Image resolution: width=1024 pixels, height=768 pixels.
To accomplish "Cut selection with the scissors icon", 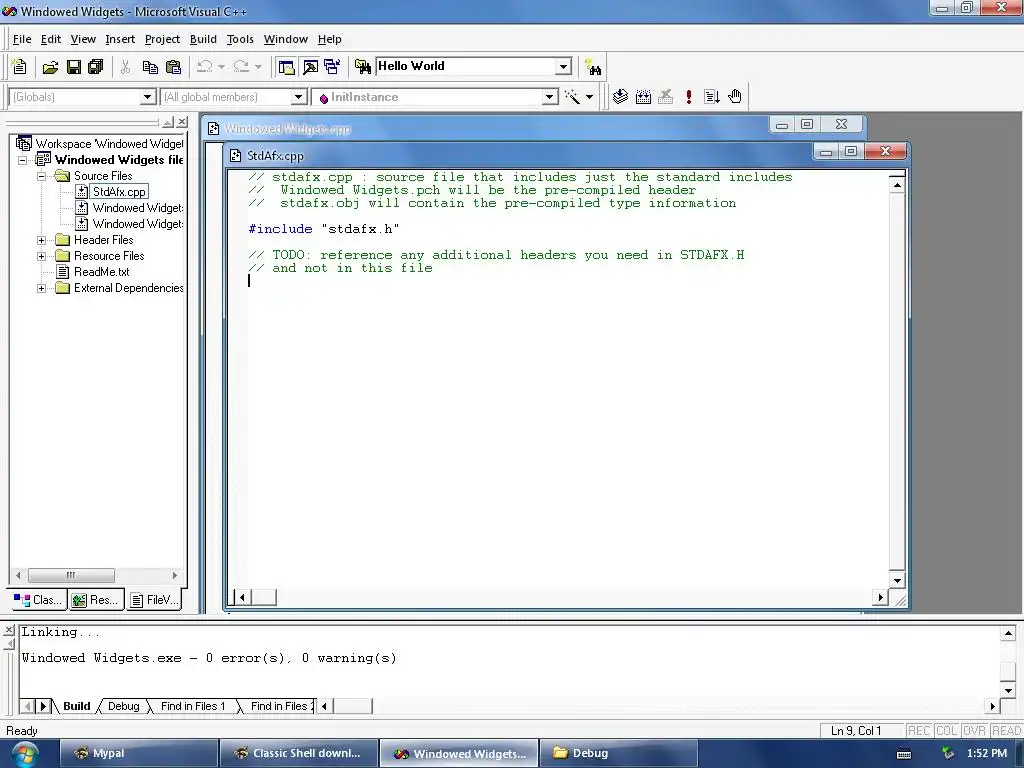I will (125, 67).
